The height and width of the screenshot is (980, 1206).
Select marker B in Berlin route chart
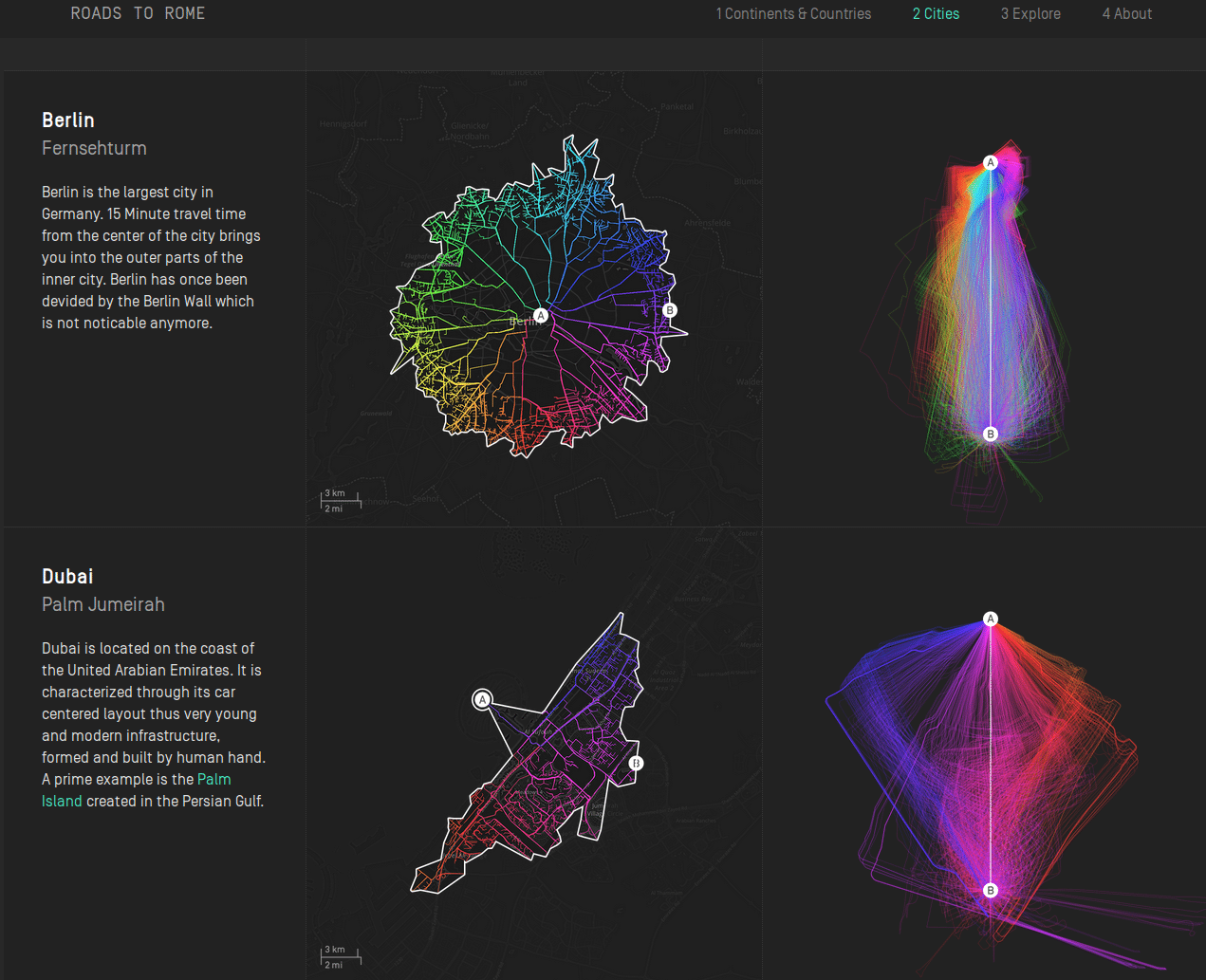[990, 434]
